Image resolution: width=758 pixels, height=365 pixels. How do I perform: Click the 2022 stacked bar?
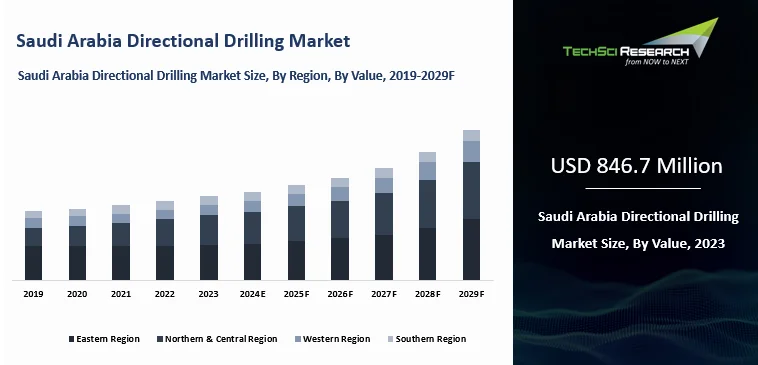(x=165, y=241)
